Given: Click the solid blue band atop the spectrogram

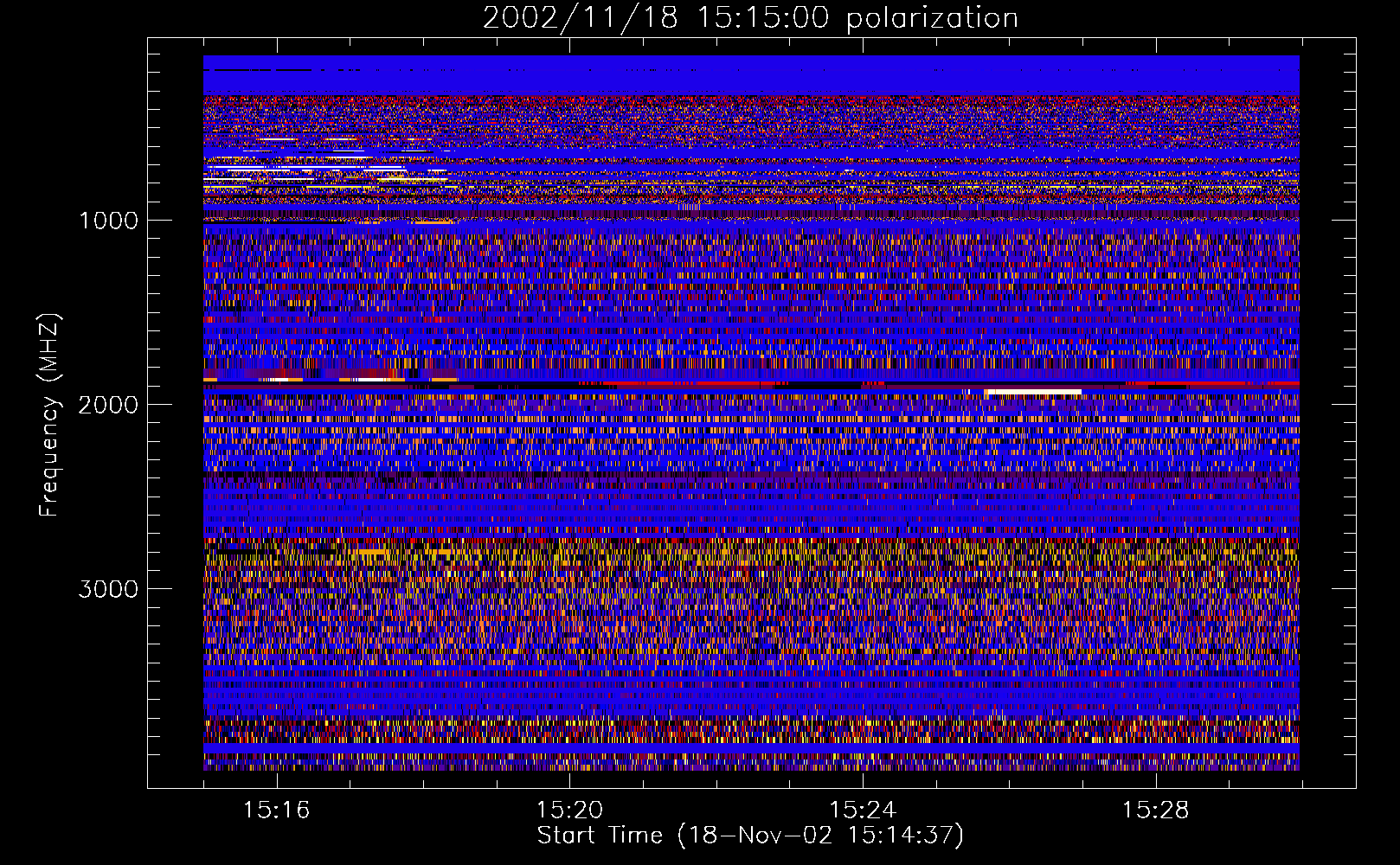Looking at the screenshot, I should click(x=751, y=75).
